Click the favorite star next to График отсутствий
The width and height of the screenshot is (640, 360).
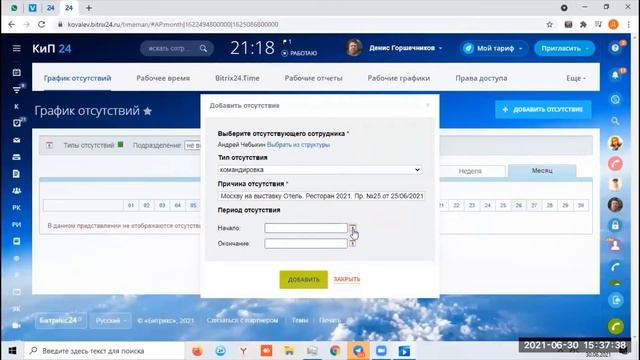coord(148,111)
